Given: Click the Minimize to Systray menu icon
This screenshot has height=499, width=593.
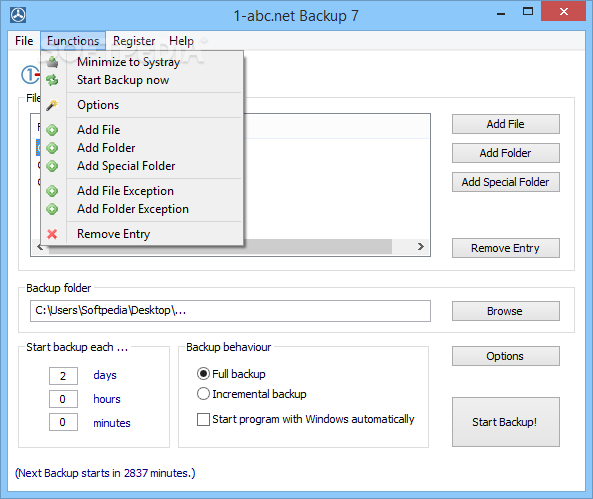Looking at the screenshot, I should (52, 62).
